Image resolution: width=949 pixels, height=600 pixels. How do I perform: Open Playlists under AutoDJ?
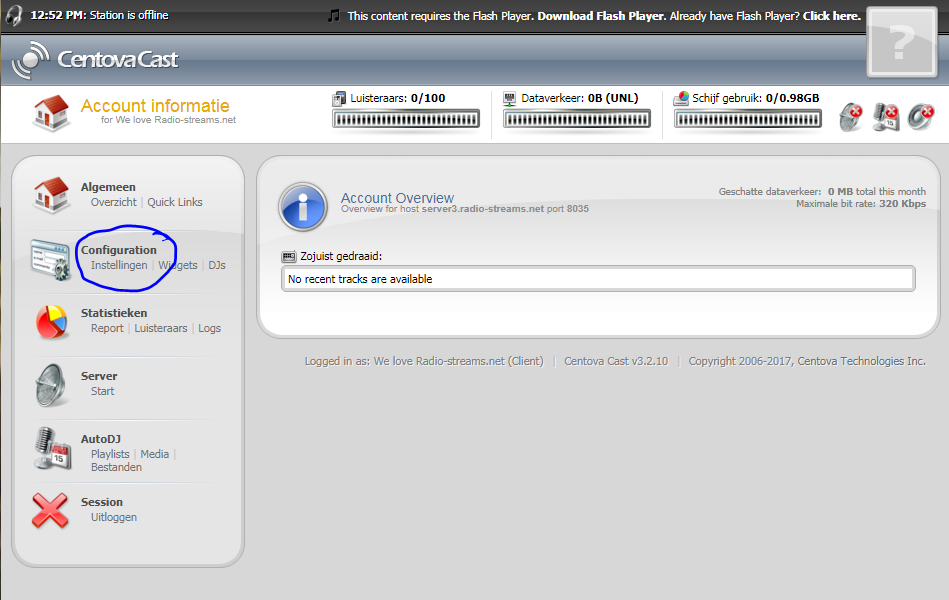click(x=110, y=454)
